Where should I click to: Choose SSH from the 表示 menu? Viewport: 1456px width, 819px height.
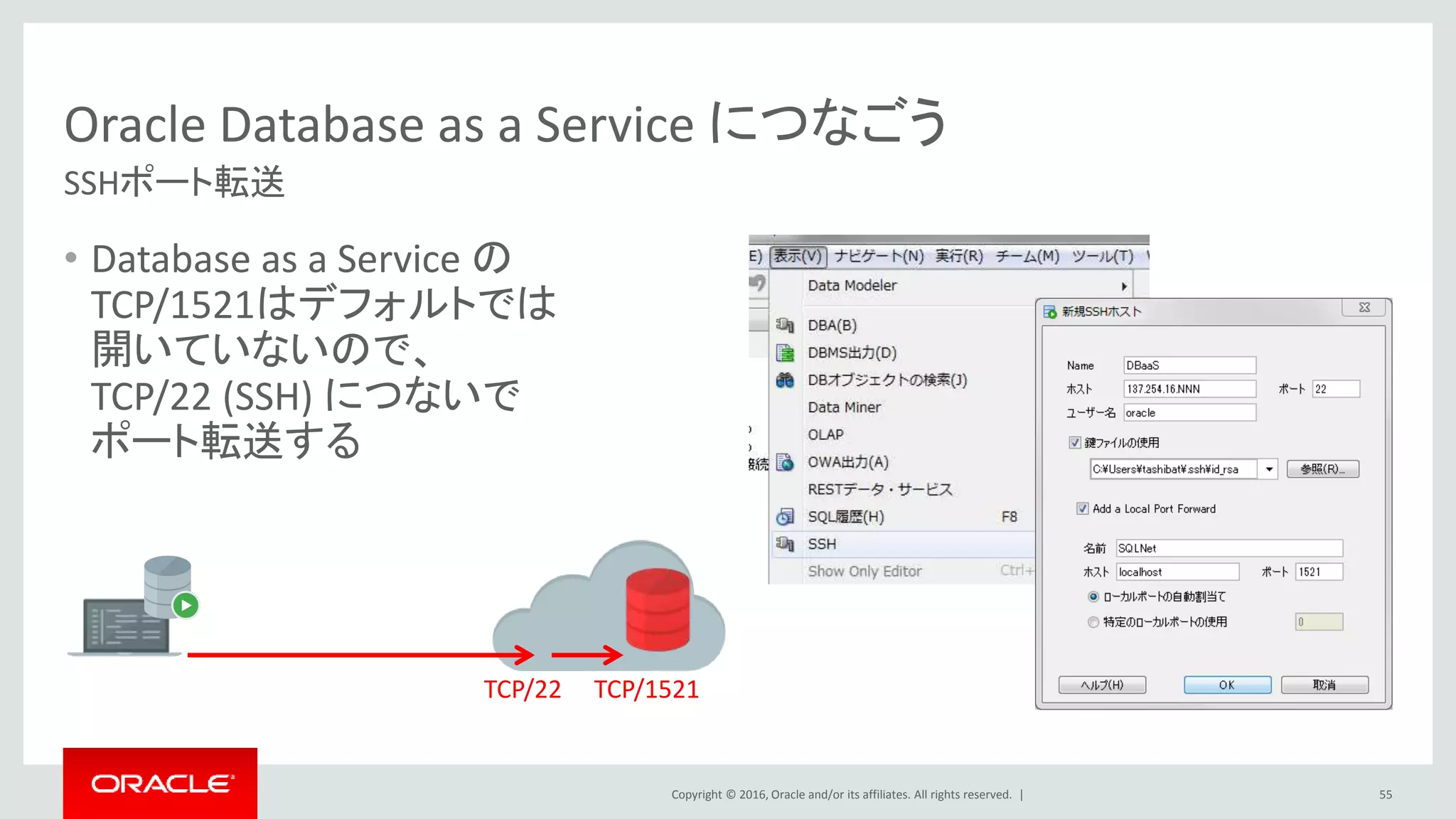click(x=903, y=544)
